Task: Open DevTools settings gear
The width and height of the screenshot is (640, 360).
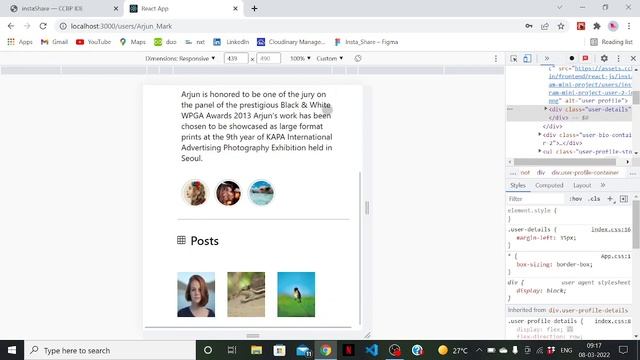Action: [x=604, y=58]
